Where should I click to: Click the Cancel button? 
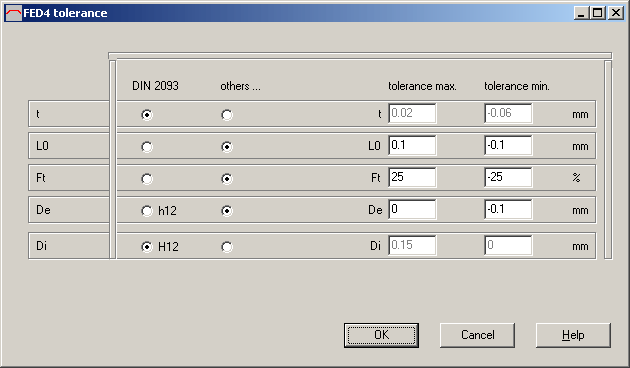click(477, 335)
